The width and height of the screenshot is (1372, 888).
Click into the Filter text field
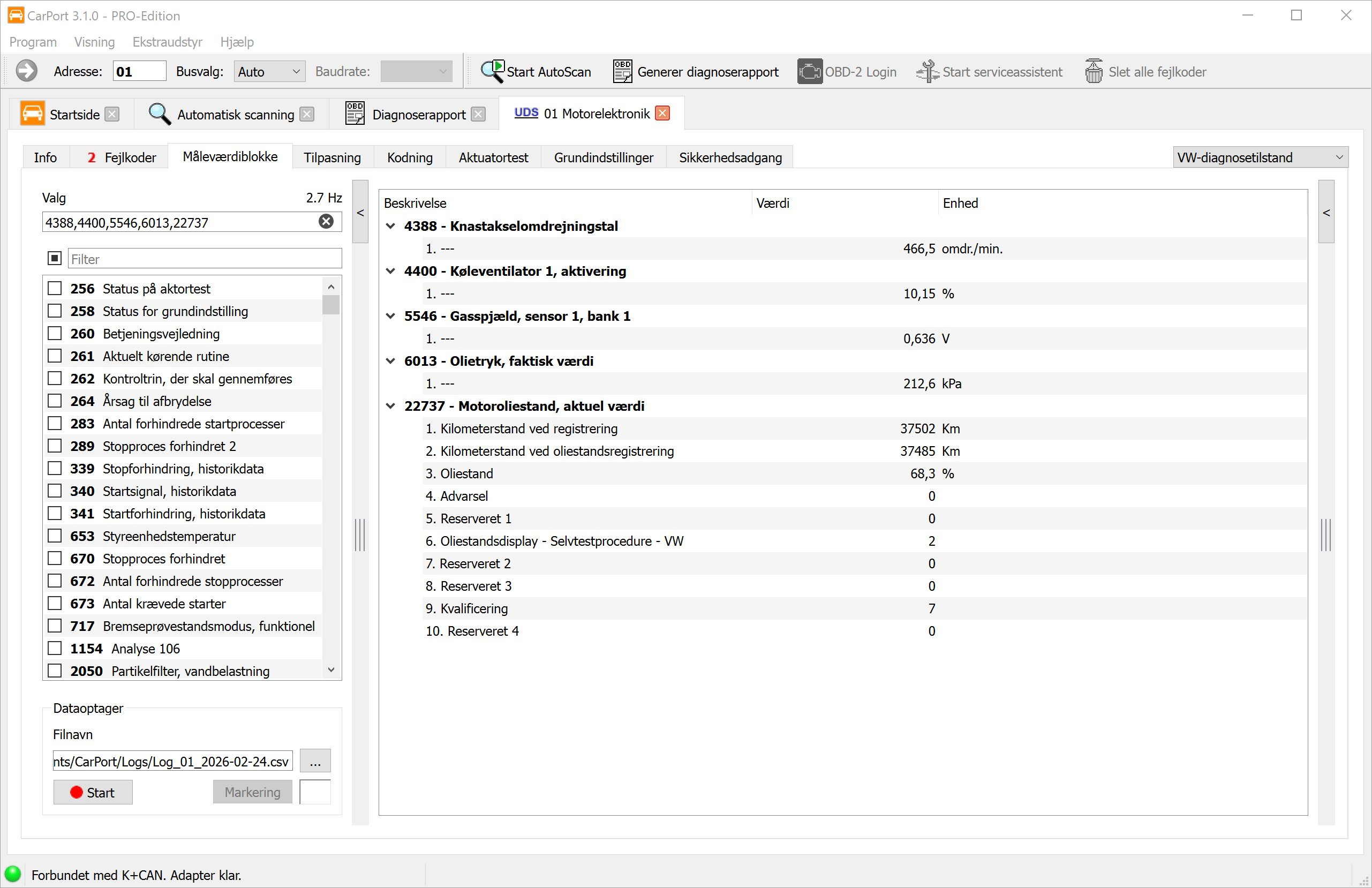[205, 259]
